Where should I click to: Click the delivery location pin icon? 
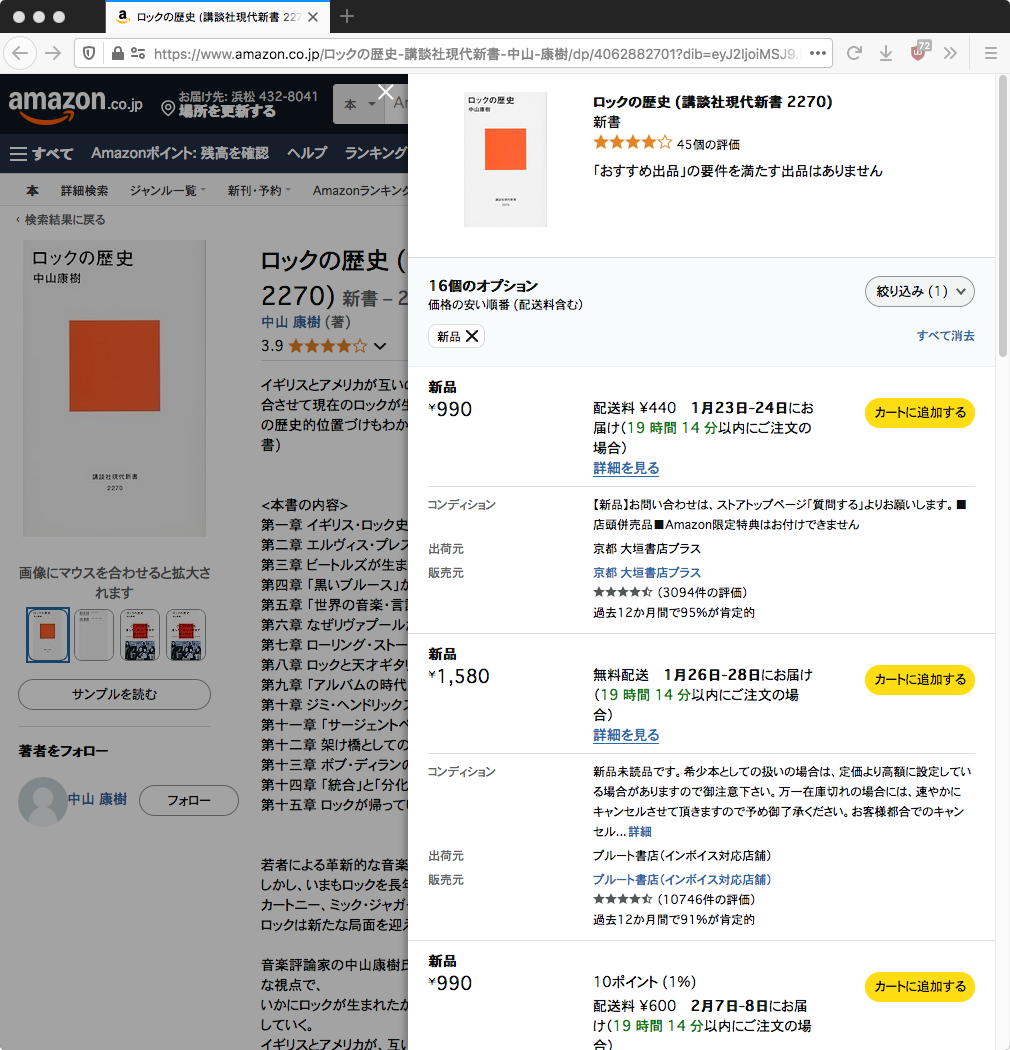(168, 108)
